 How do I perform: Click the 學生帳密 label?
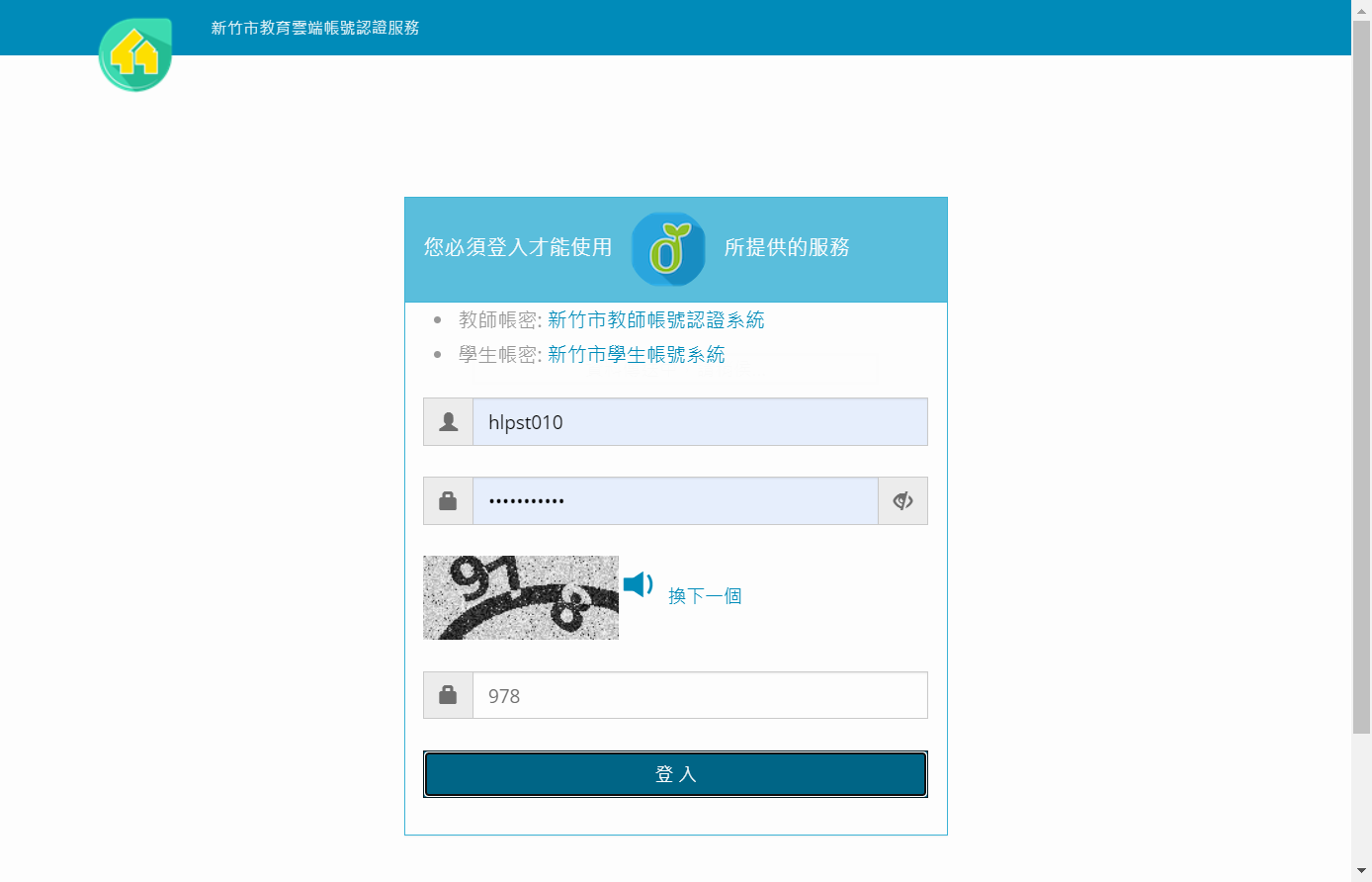coord(498,354)
